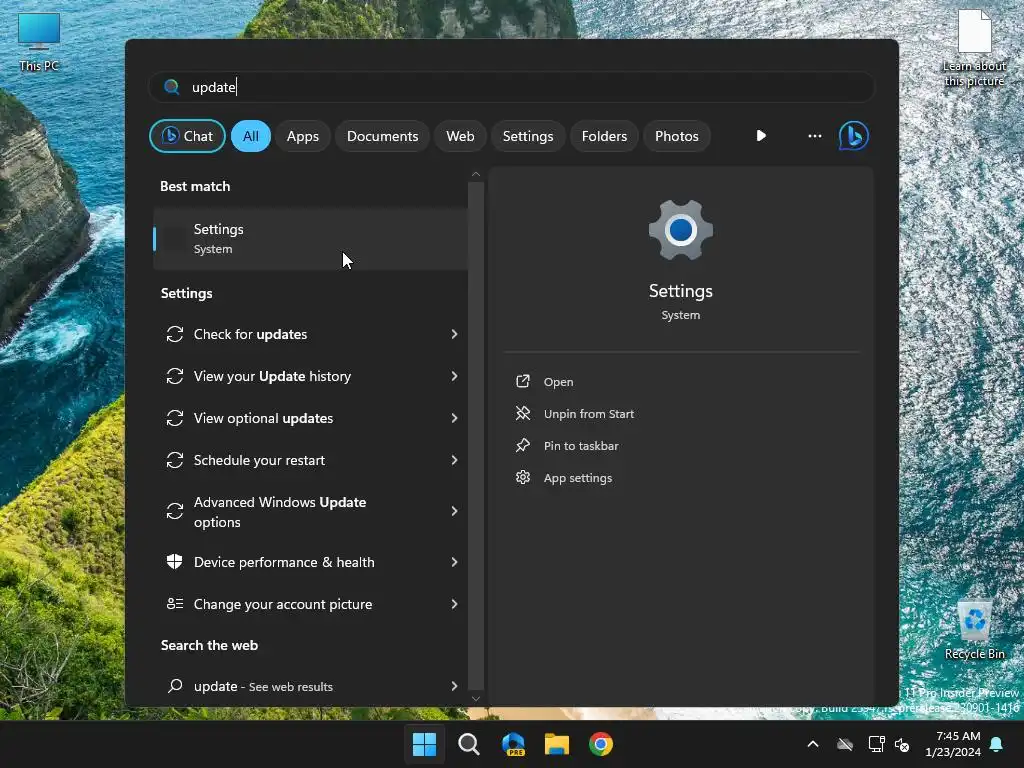Open the clock showing 7:45 AM 1/23/2024
The height and width of the screenshot is (768, 1024).
[x=953, y=744]
